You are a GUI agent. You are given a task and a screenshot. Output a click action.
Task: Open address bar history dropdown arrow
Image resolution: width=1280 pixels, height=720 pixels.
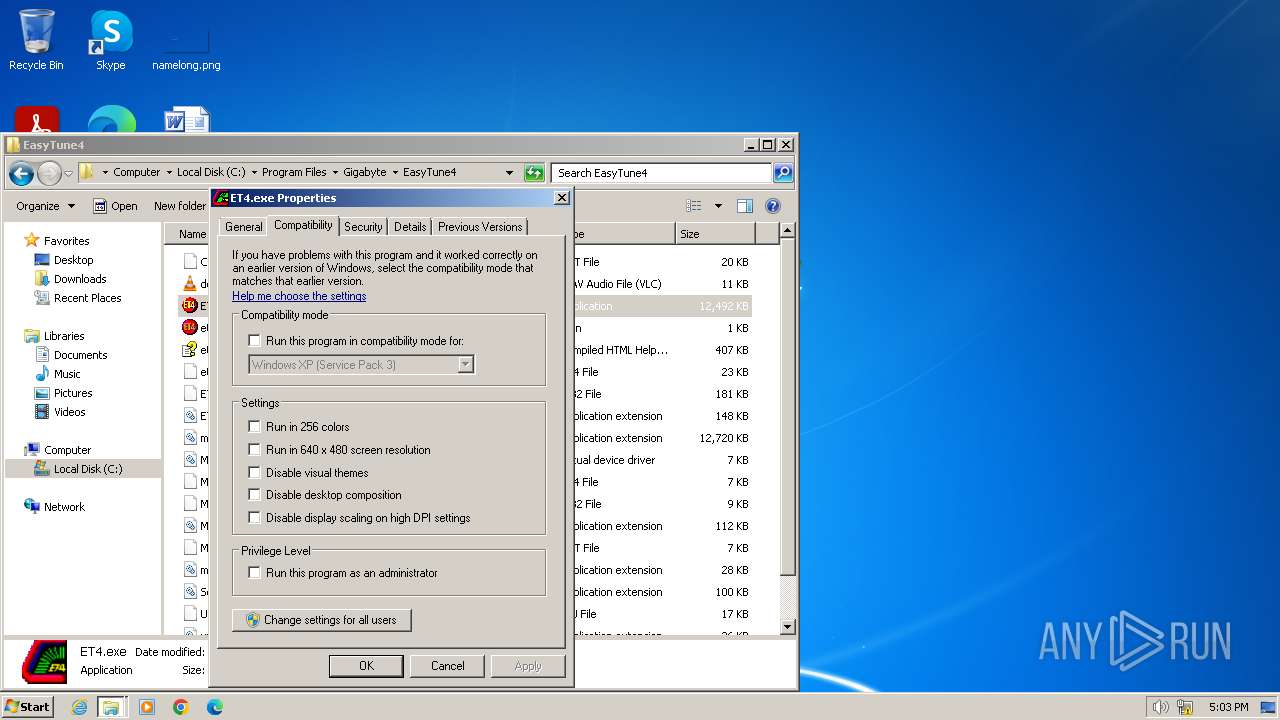[509, 173]
